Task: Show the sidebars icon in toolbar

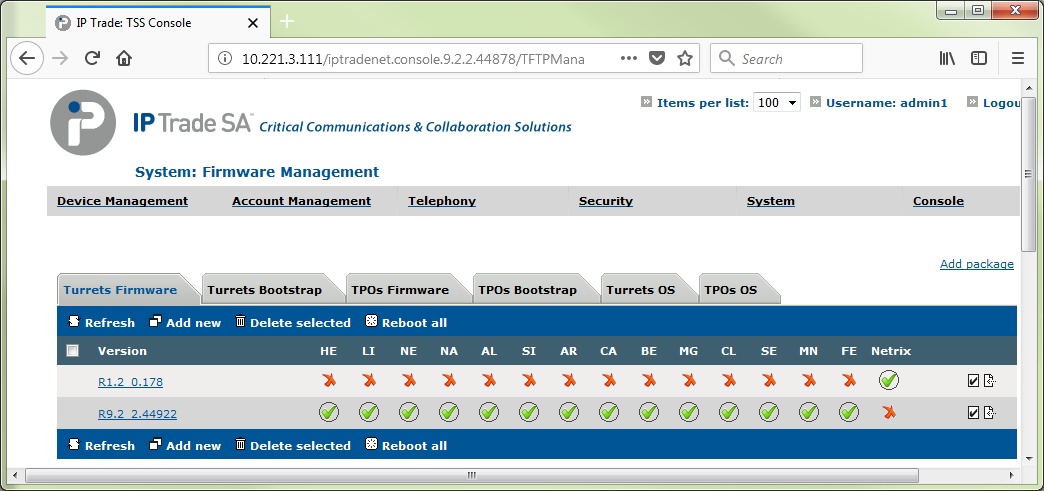Action: point(979,59)
